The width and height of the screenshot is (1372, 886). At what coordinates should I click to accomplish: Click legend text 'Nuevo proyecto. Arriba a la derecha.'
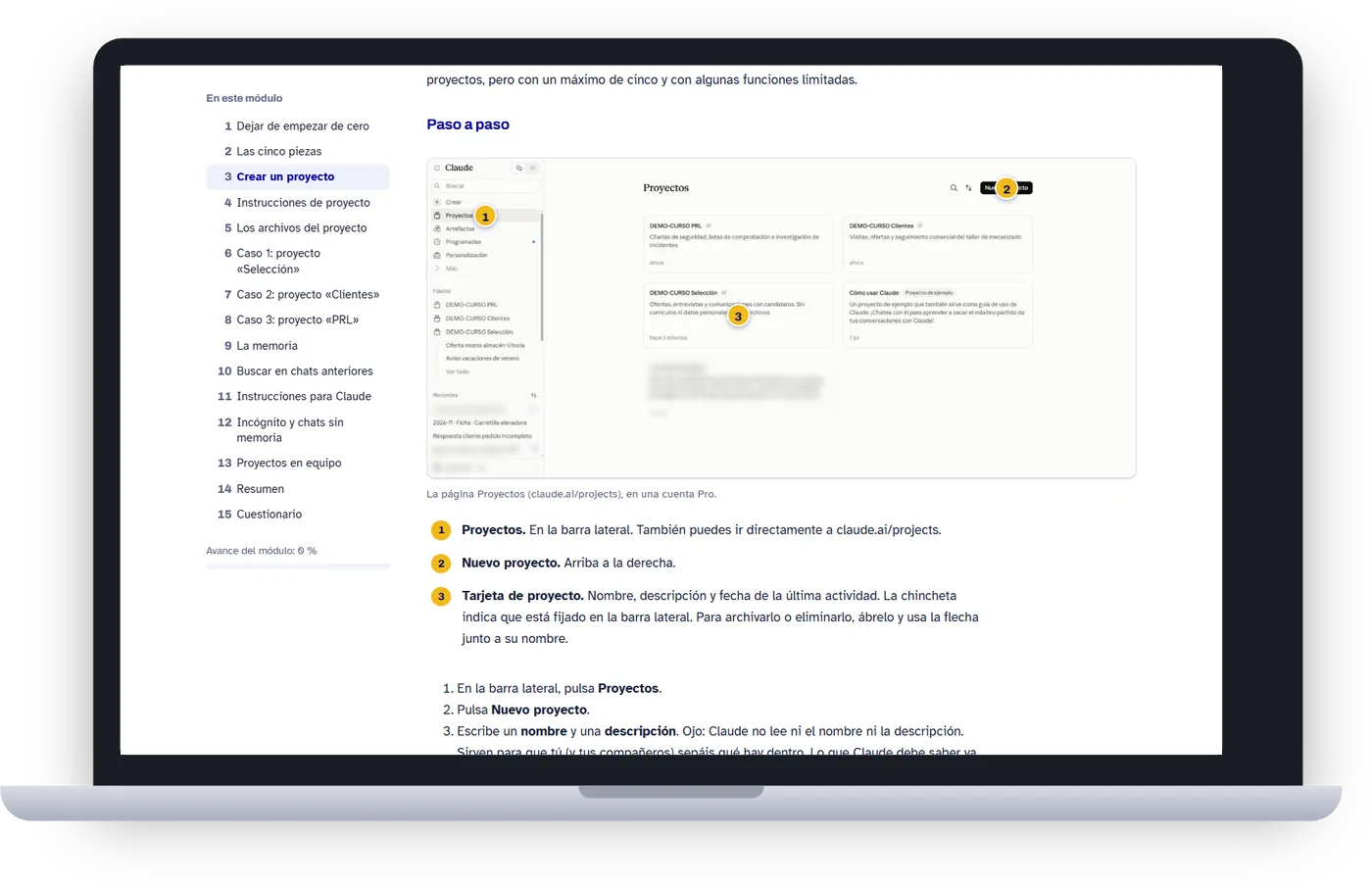(x=568, y=564)
